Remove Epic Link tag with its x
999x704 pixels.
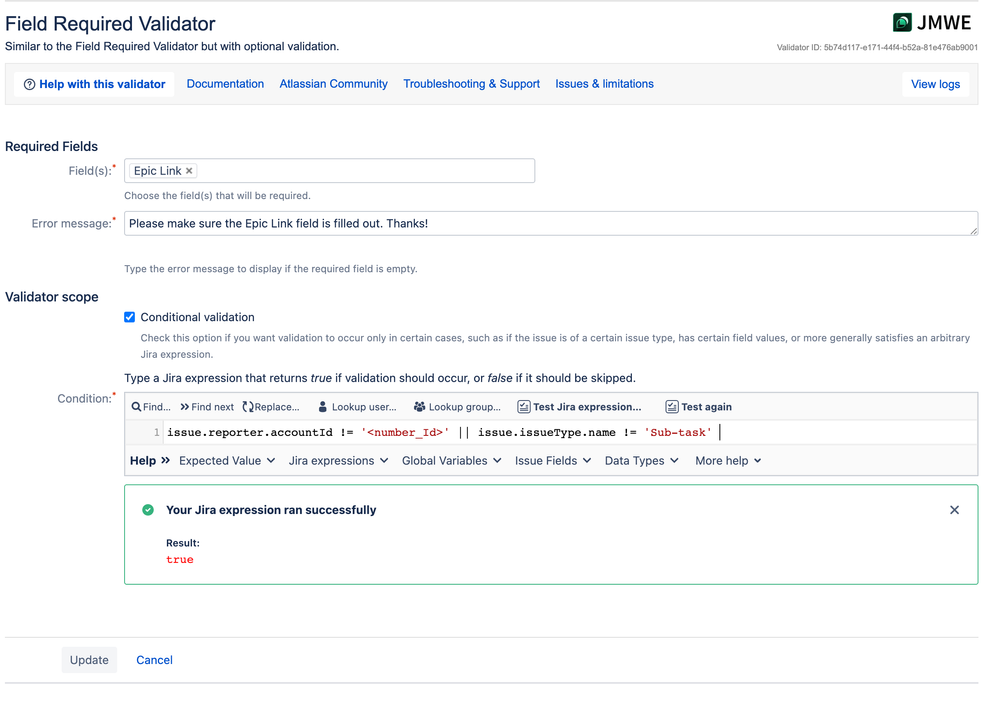coord(189,171)
